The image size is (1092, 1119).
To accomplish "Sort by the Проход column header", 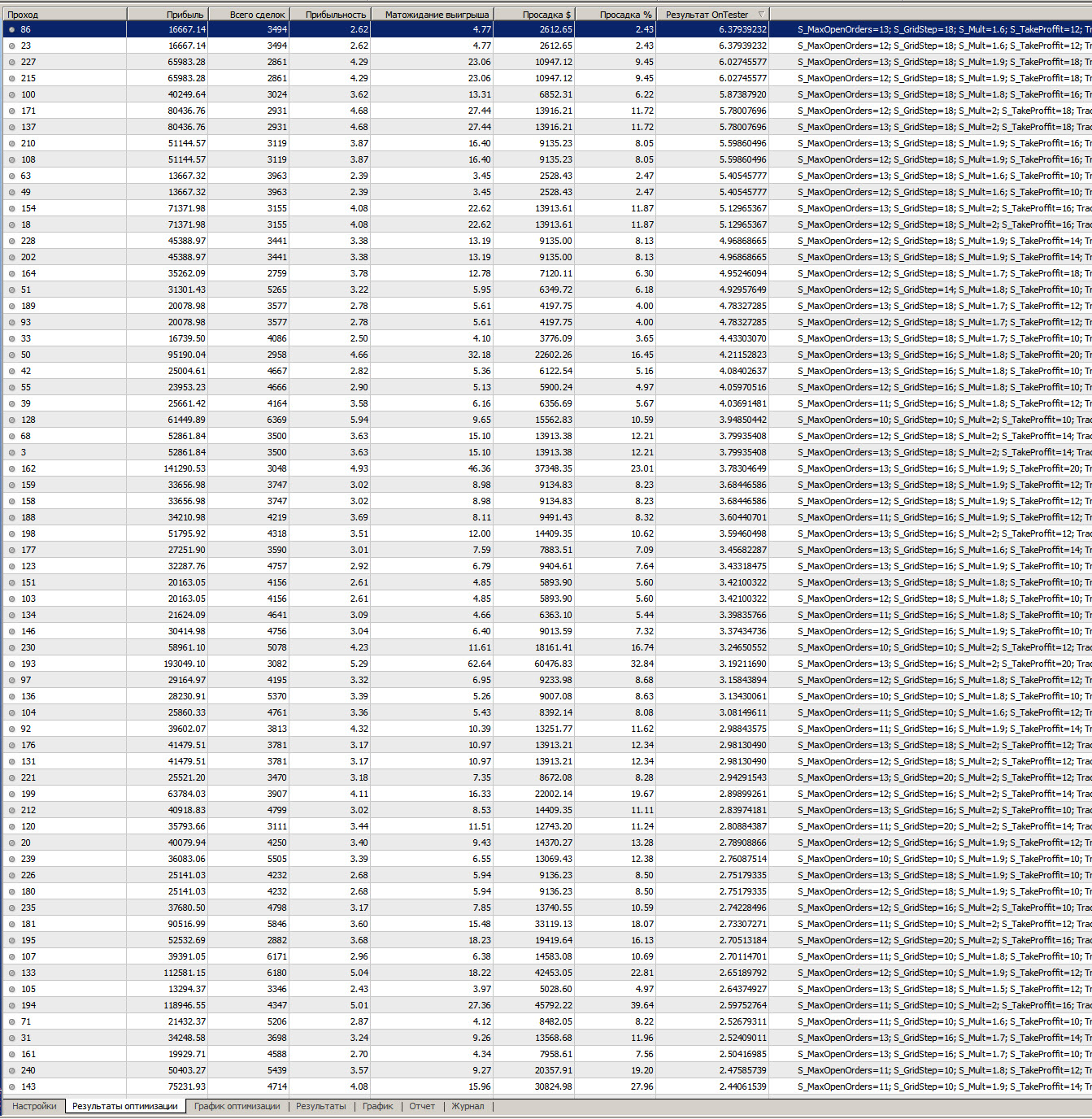I will [x=64, y=15].
